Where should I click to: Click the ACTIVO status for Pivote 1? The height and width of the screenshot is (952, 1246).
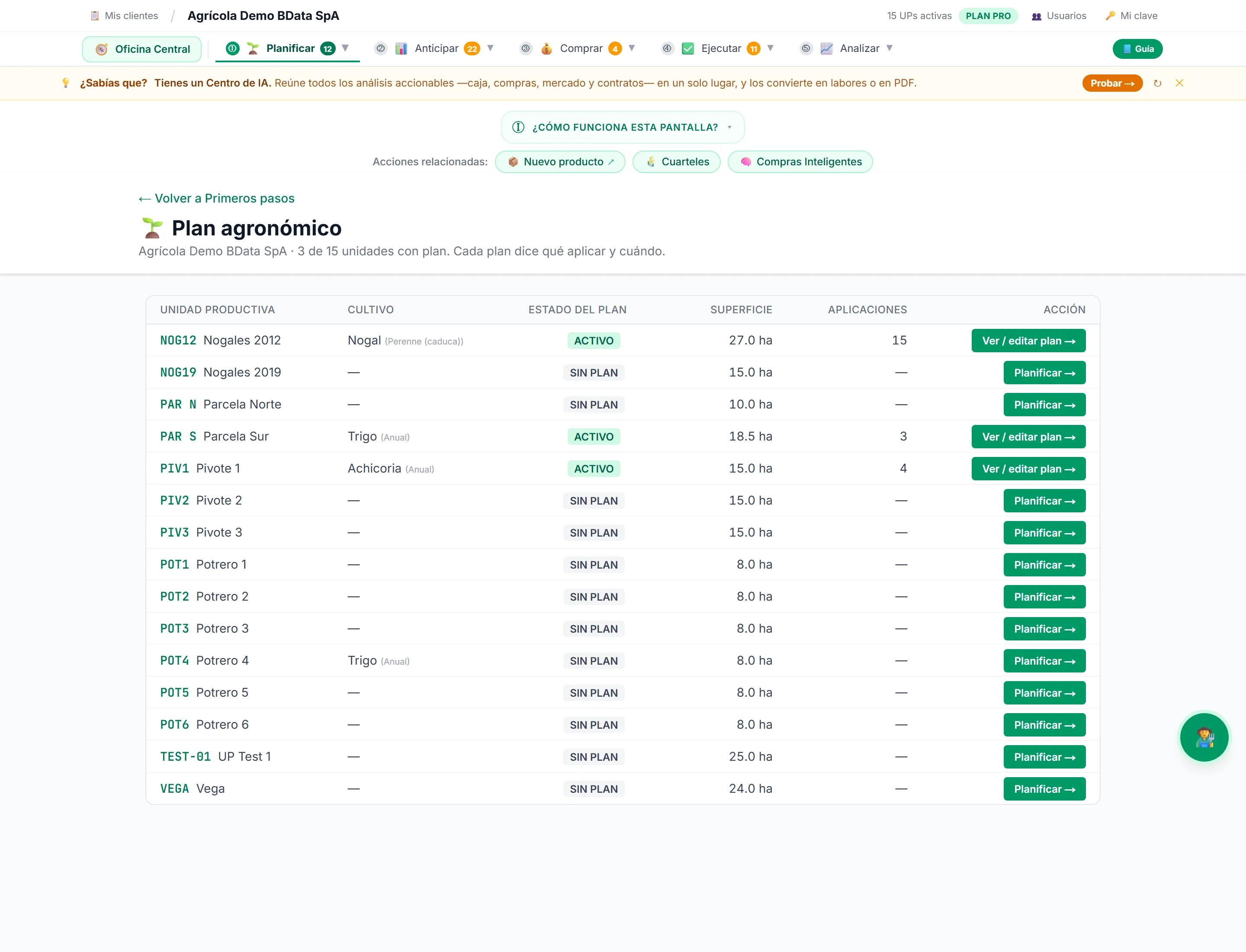coord(594,469)
